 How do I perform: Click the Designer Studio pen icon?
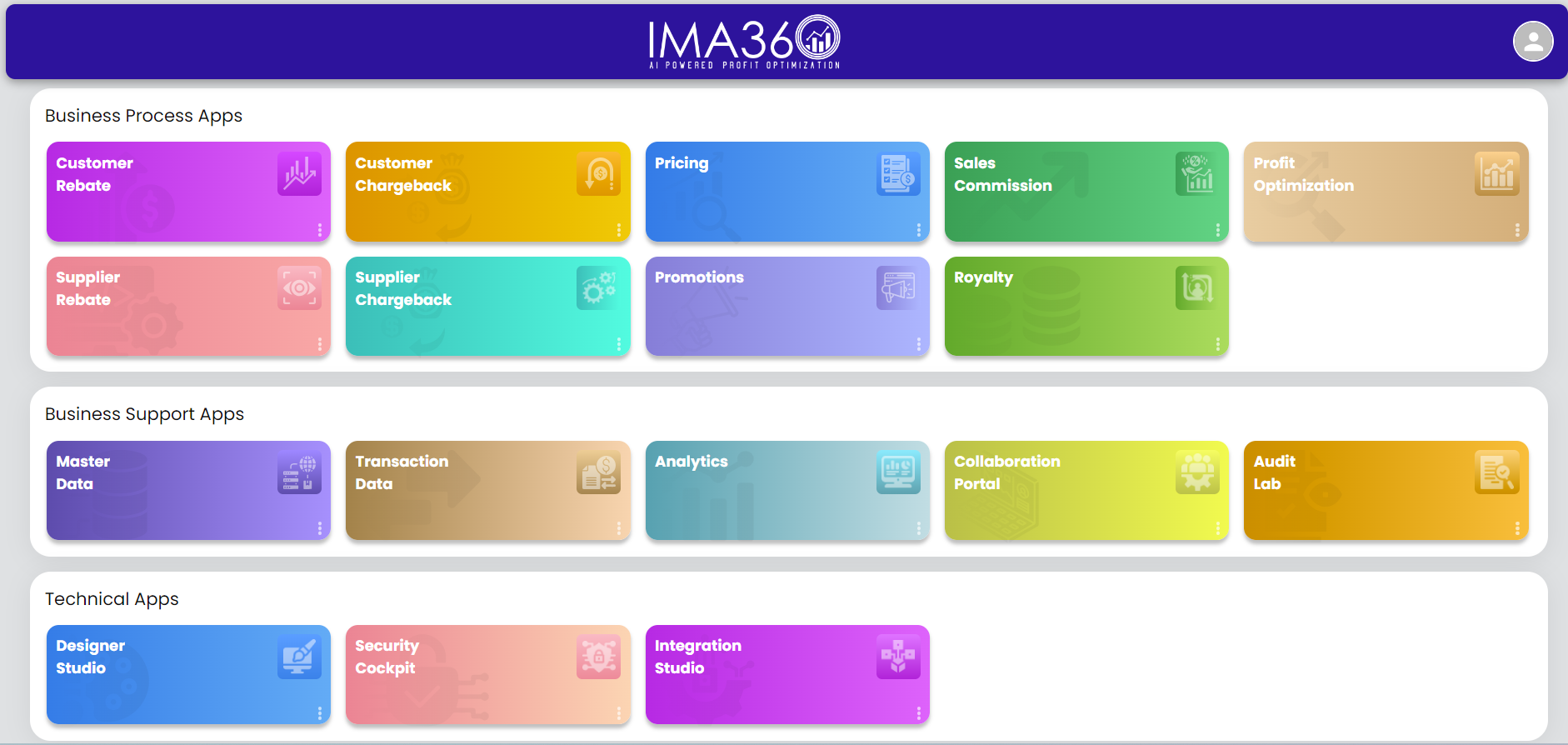click(x=299, y=657)
